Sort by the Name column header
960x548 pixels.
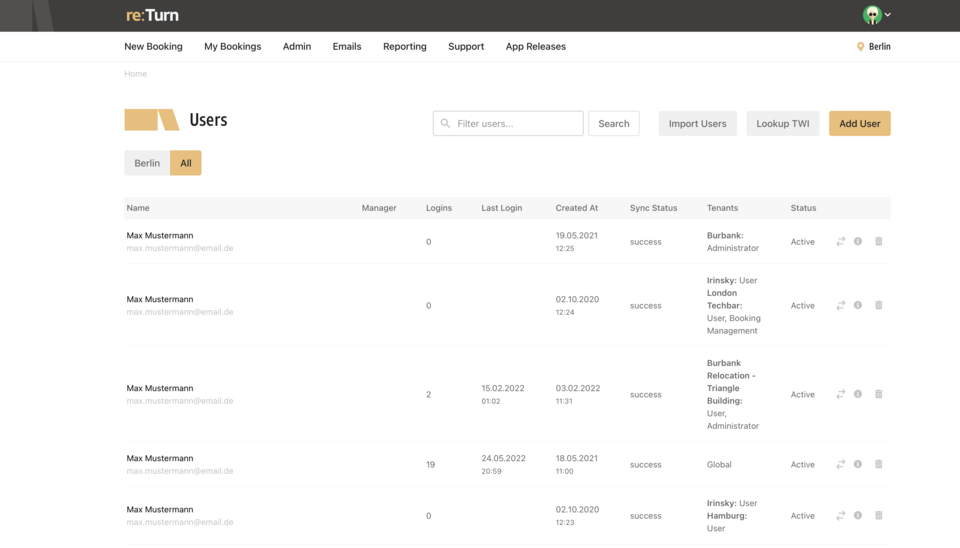[138, 208]
